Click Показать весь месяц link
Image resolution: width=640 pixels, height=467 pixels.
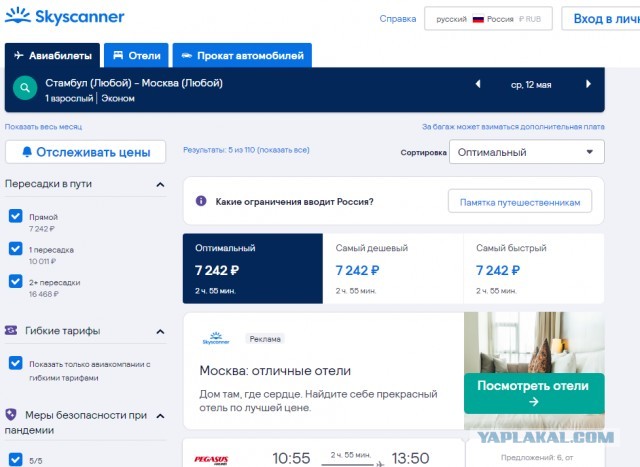[43, 127]
